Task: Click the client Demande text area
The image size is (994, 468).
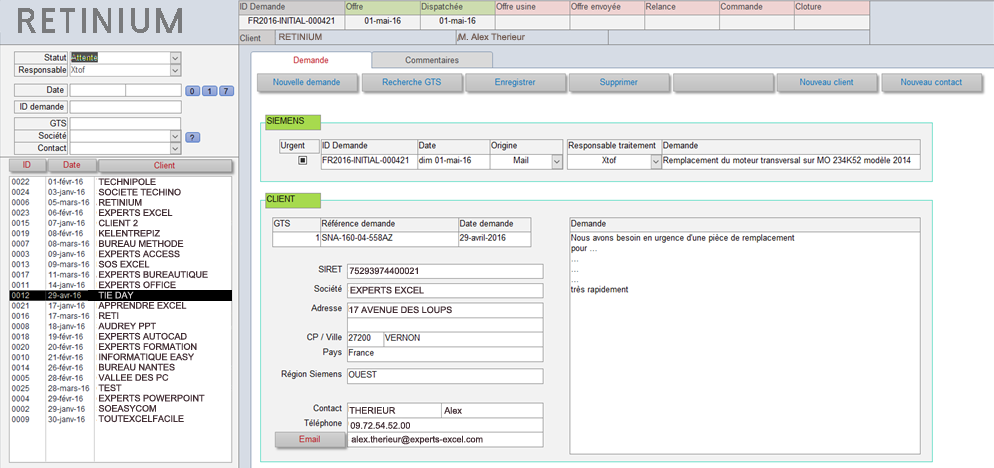Action: point(745,342)
